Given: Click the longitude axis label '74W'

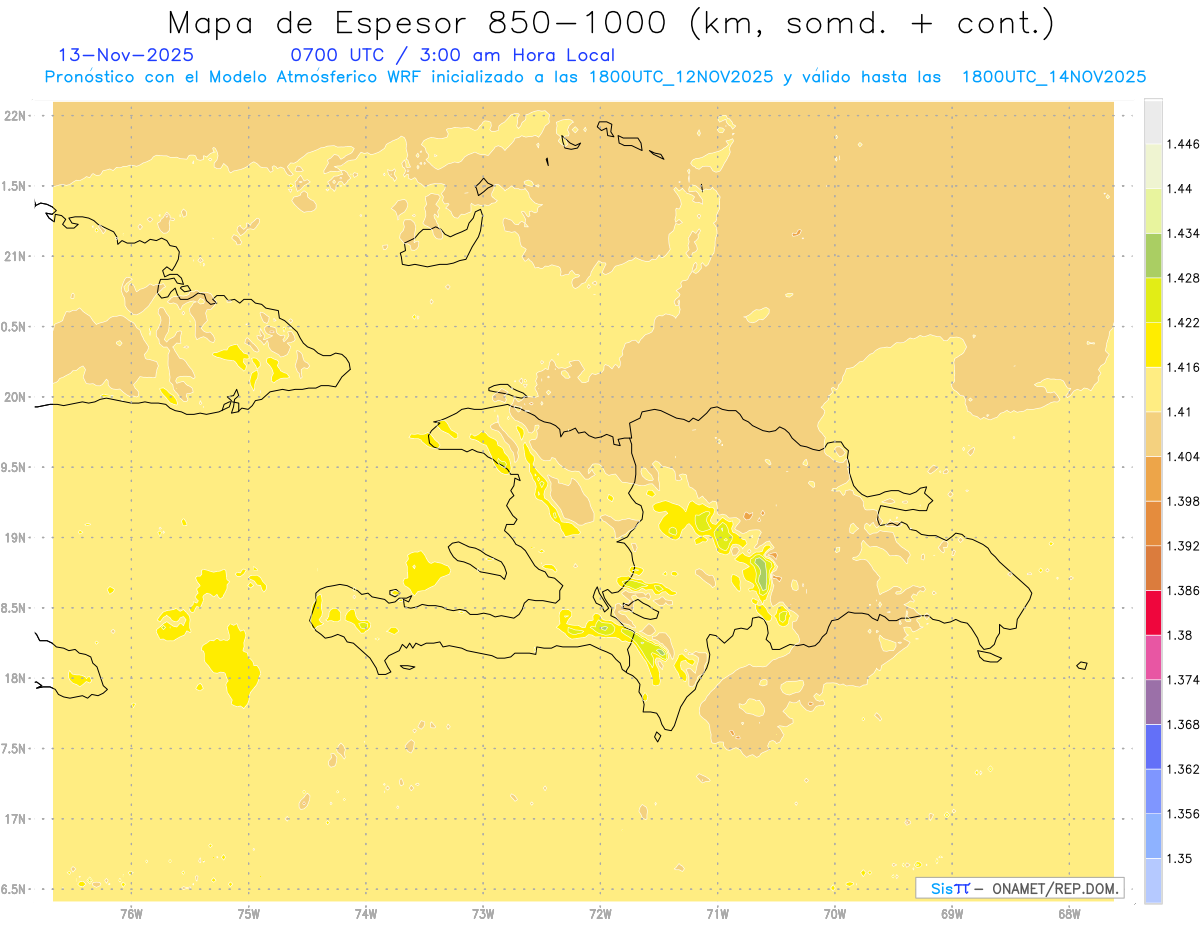Looking at the screenshot, I should [x=365, y=913].
